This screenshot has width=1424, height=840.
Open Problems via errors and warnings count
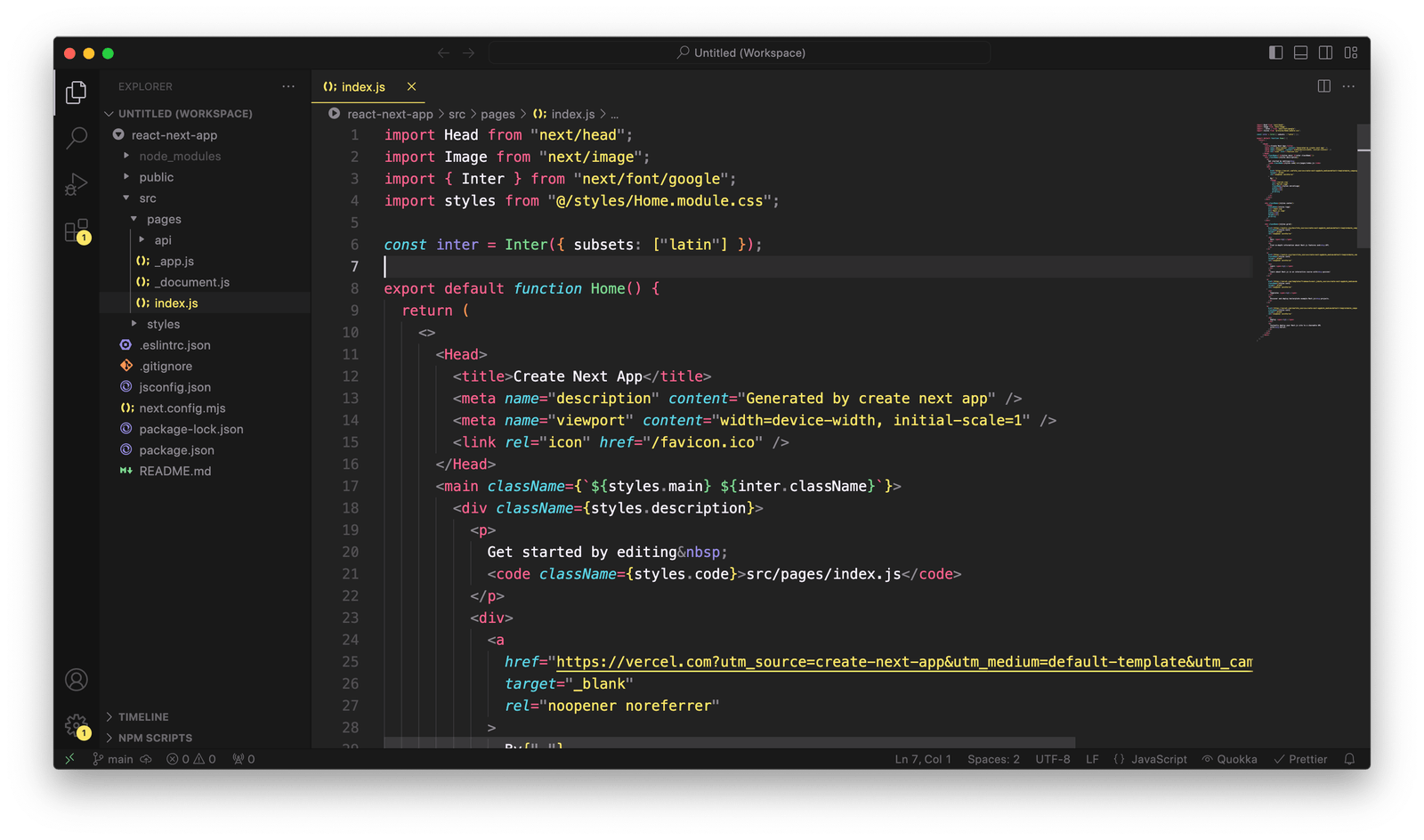(x=190, y=759)
